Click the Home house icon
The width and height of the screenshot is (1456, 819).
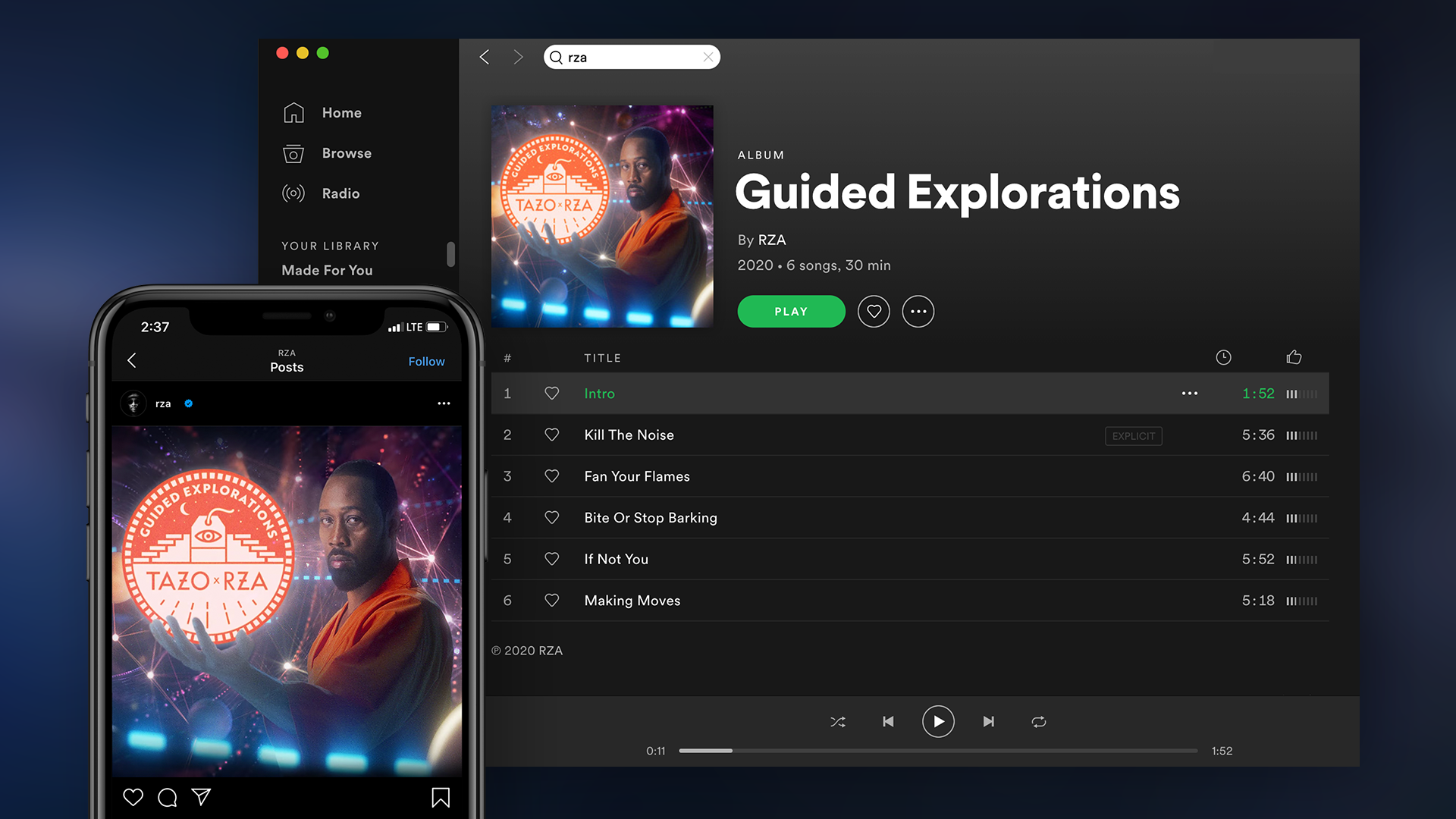coord(293,112)
